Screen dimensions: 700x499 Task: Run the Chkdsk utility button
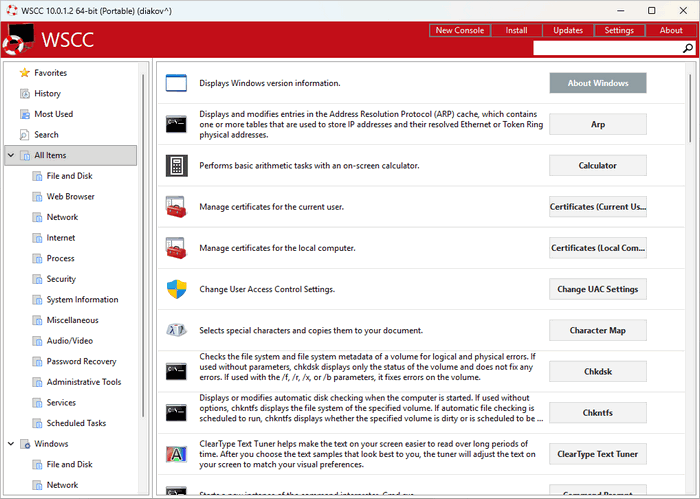click(x=598, y=372)
